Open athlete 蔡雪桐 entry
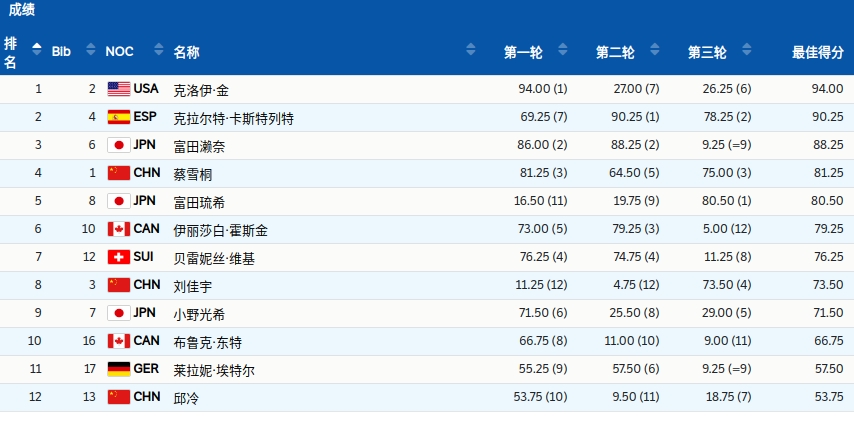This screenshot has width=854, height=422. pos(193,174)
